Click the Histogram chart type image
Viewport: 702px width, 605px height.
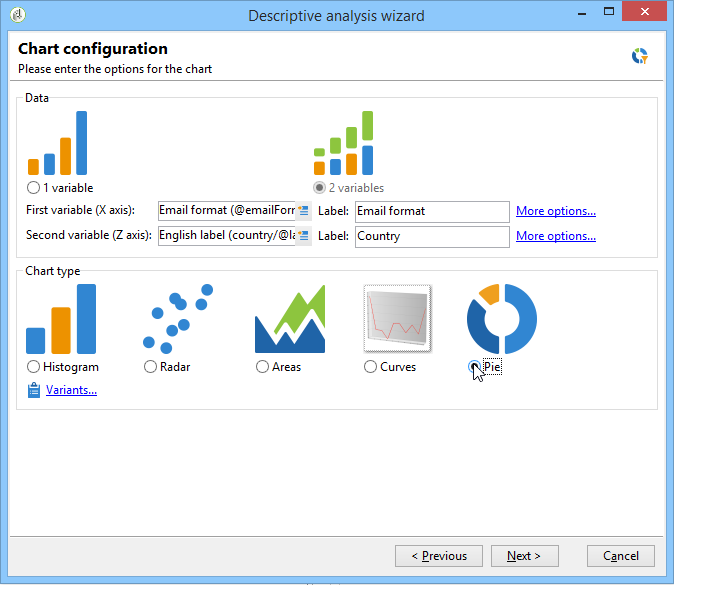(61, 319)
